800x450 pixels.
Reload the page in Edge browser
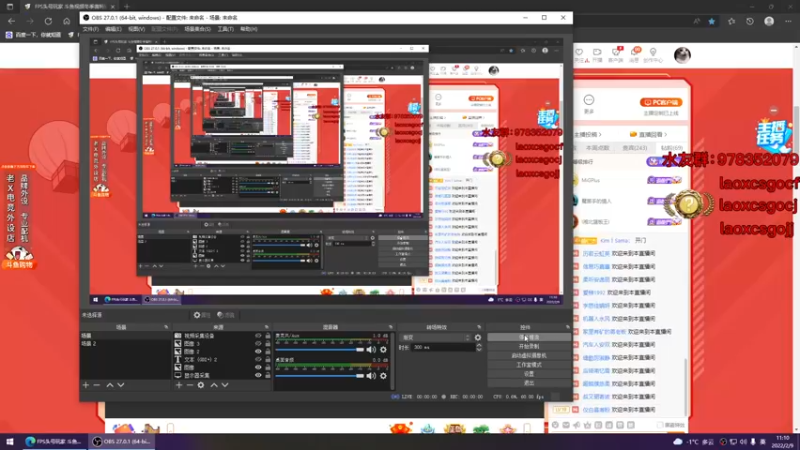click(x=48, y=21)
